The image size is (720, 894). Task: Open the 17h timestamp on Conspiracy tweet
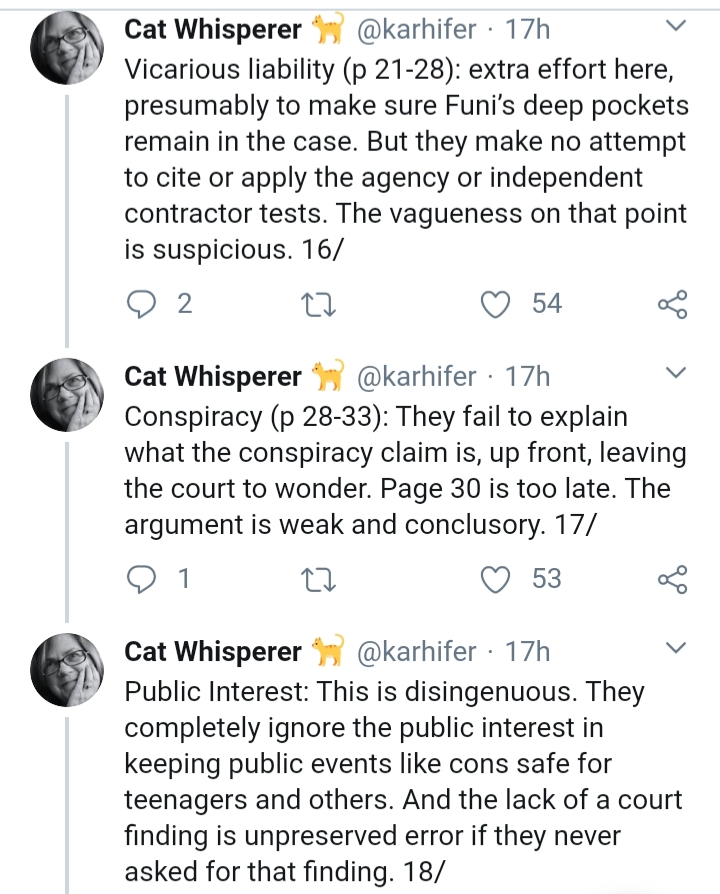pyautogui.click(x=527, y=377)
